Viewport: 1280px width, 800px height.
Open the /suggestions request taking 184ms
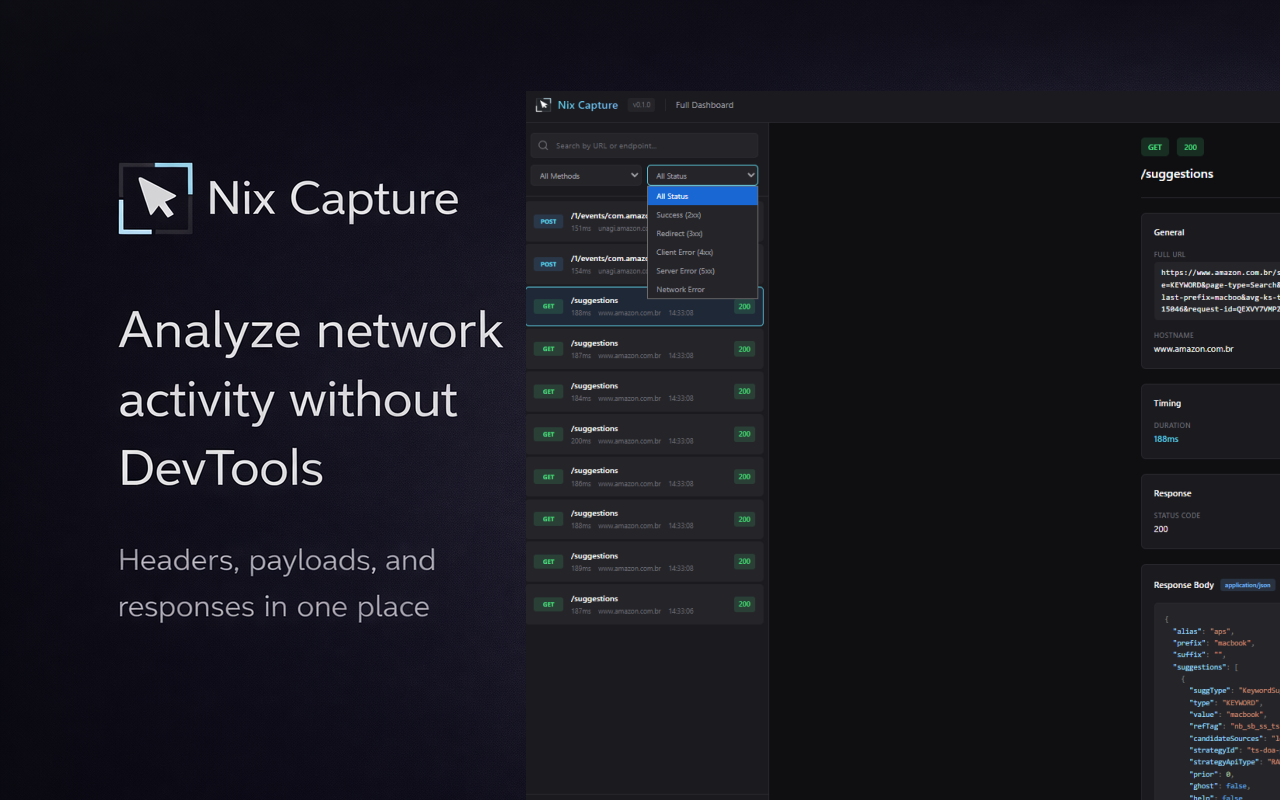(644, 392)
